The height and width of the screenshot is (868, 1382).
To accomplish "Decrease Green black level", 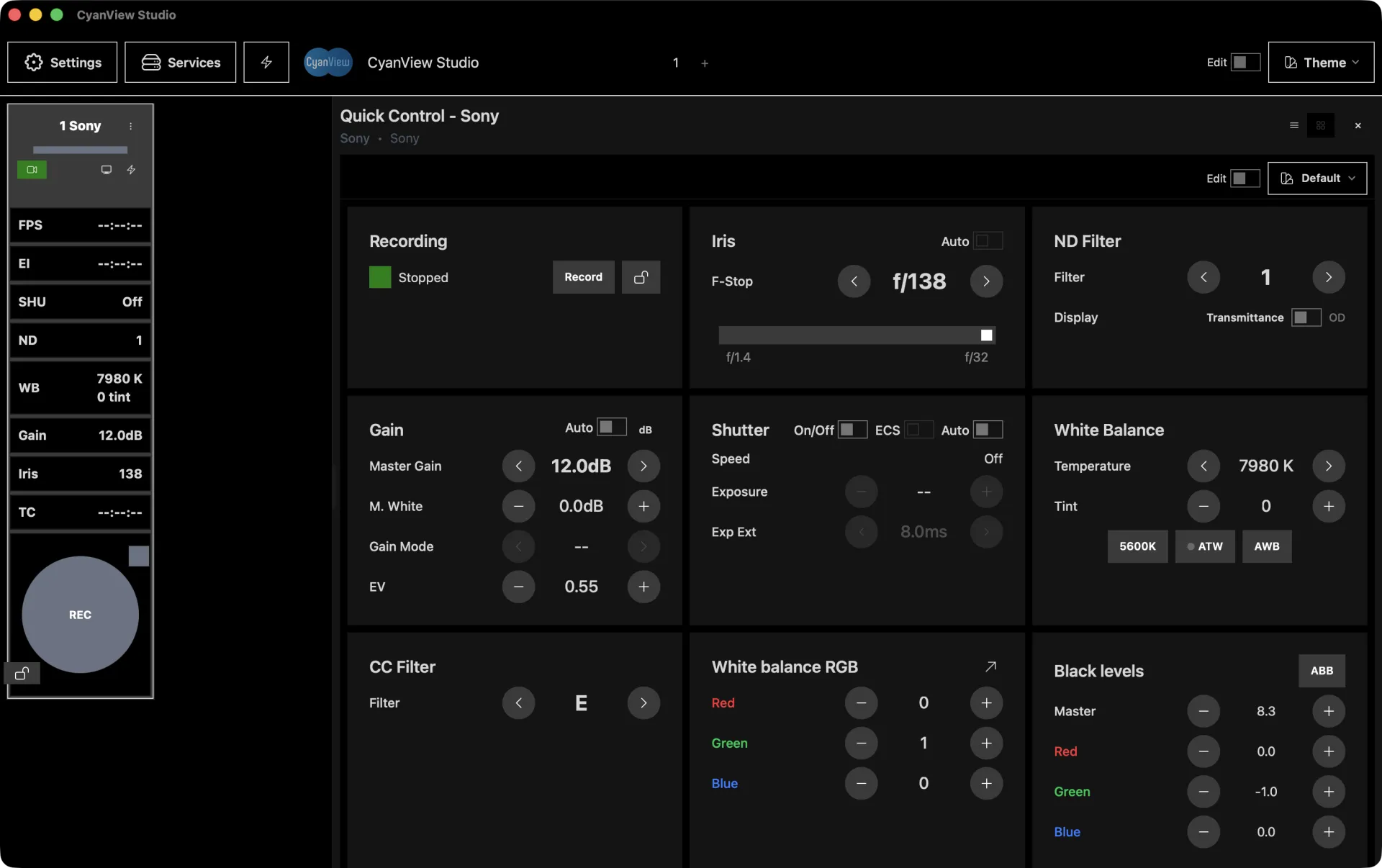I will [x=1203, y=792].
